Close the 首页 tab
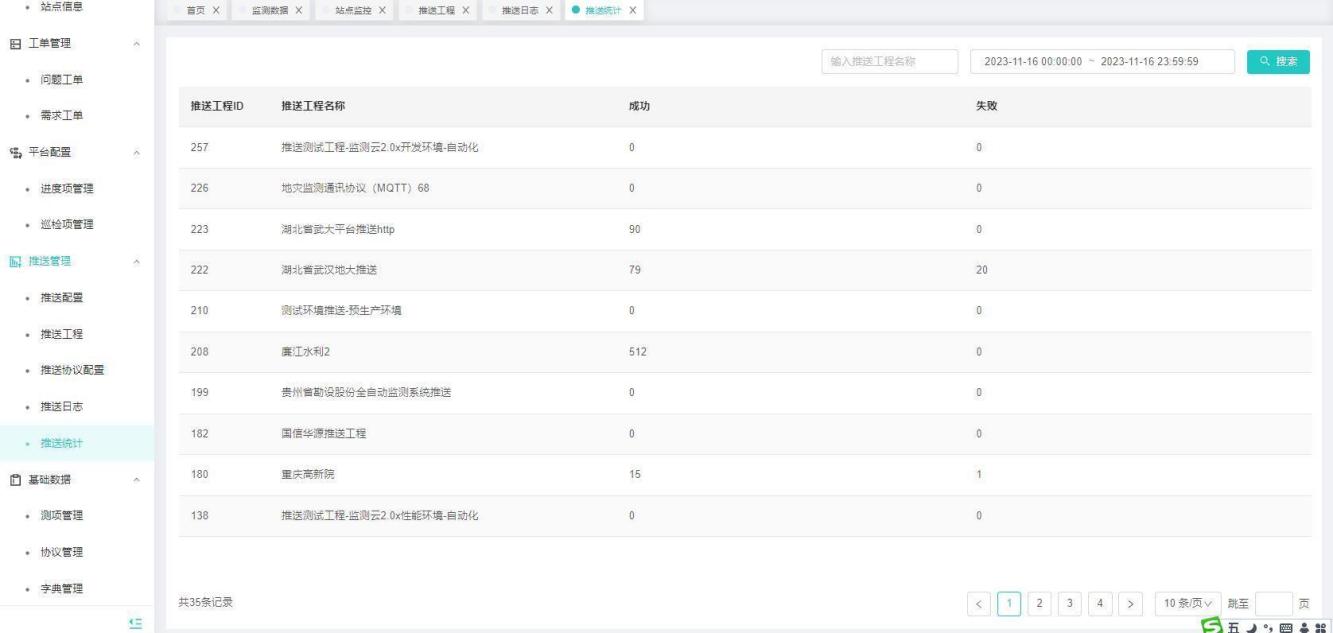Image resolution: width=1333 pixels, height=633 pixels. 215,10
